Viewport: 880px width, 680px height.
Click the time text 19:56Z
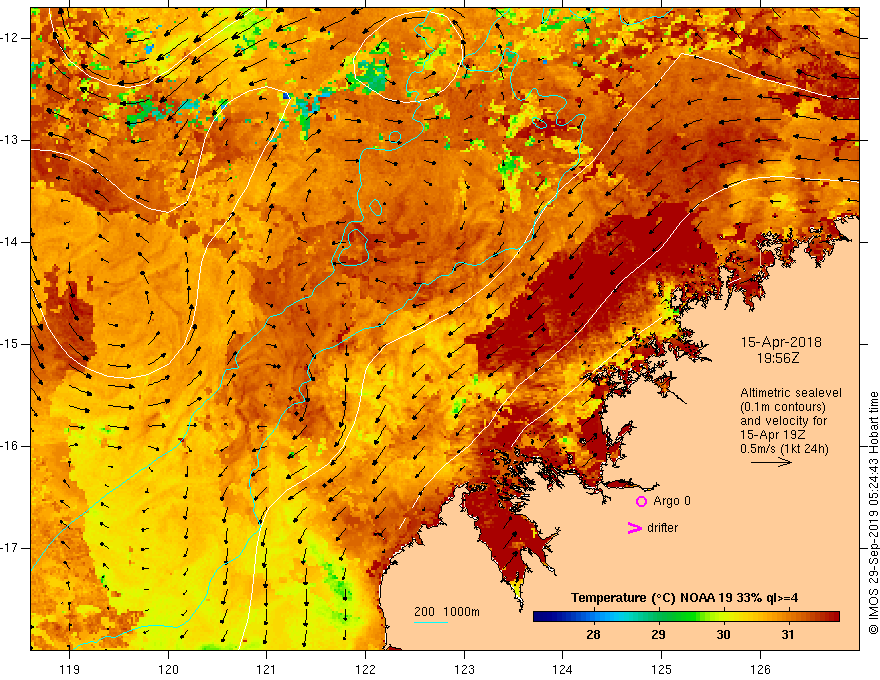(778, 358)
